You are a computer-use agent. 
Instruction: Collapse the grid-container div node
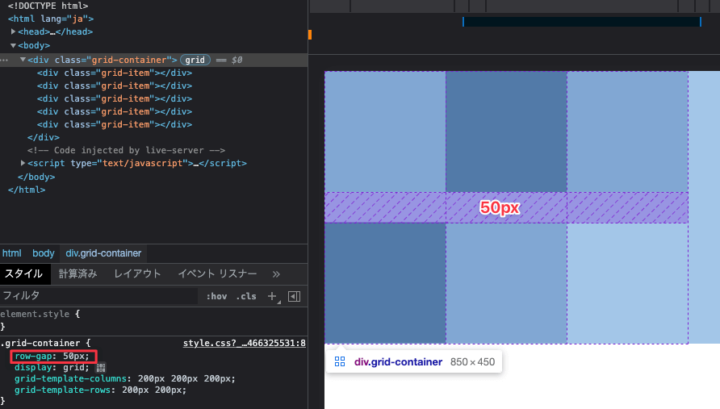click(x=22, y=60)
